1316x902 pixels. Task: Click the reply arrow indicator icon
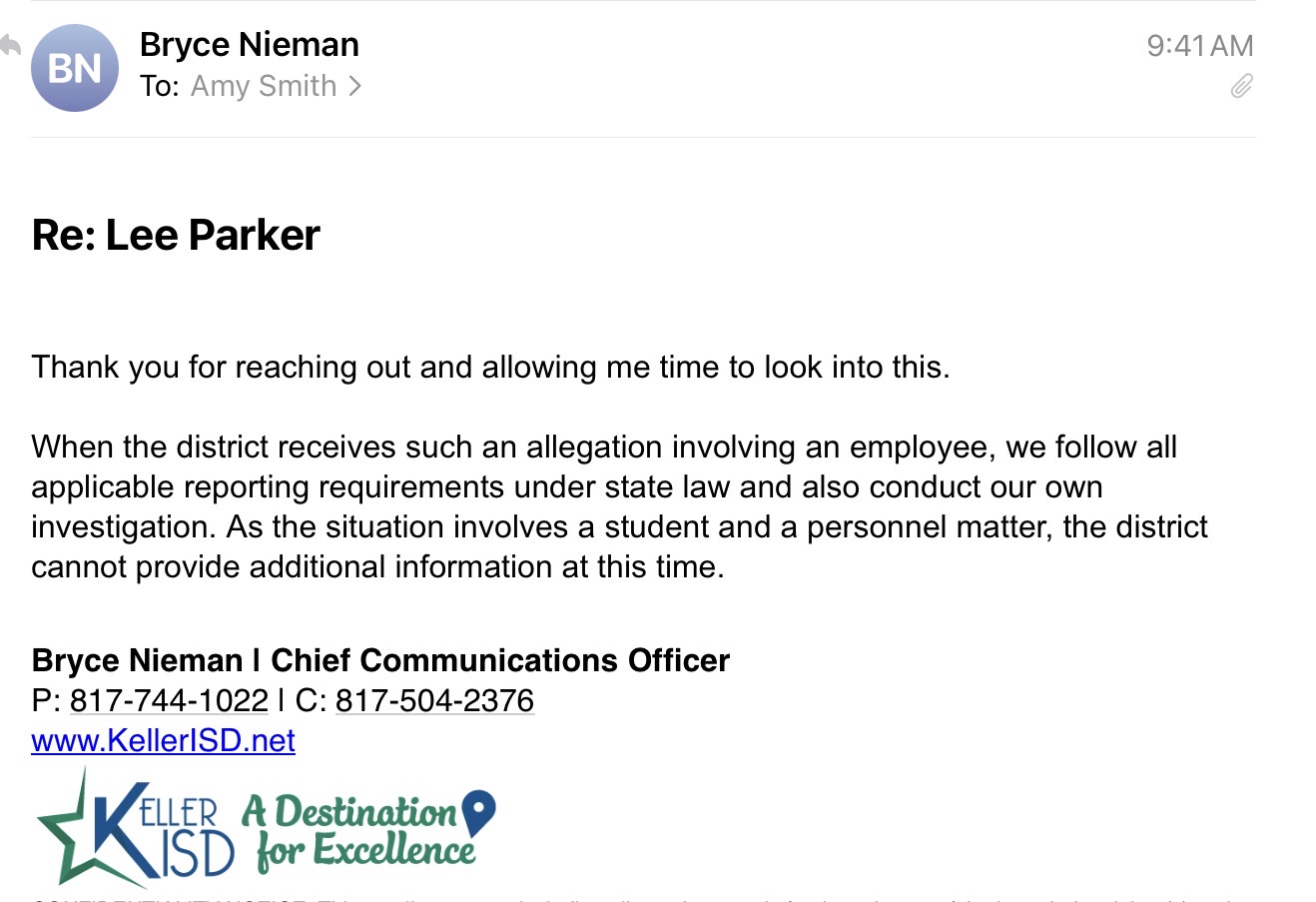pos(10,46)
